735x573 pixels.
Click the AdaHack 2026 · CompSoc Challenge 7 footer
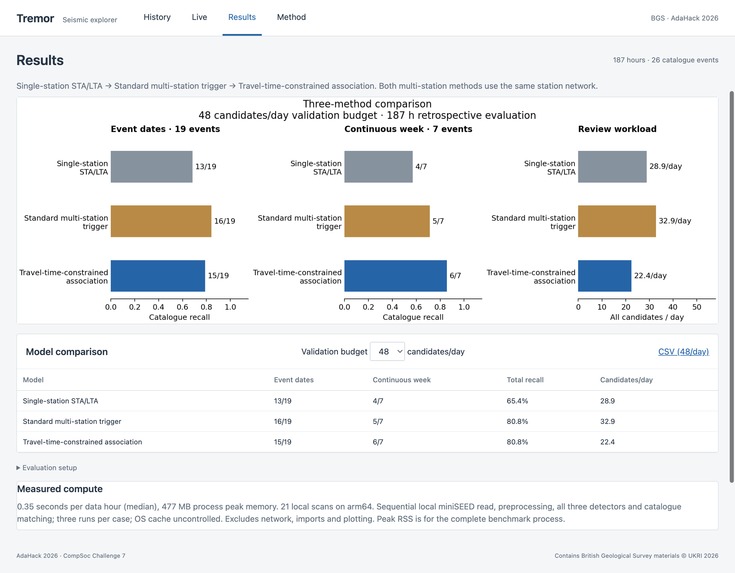71,556
